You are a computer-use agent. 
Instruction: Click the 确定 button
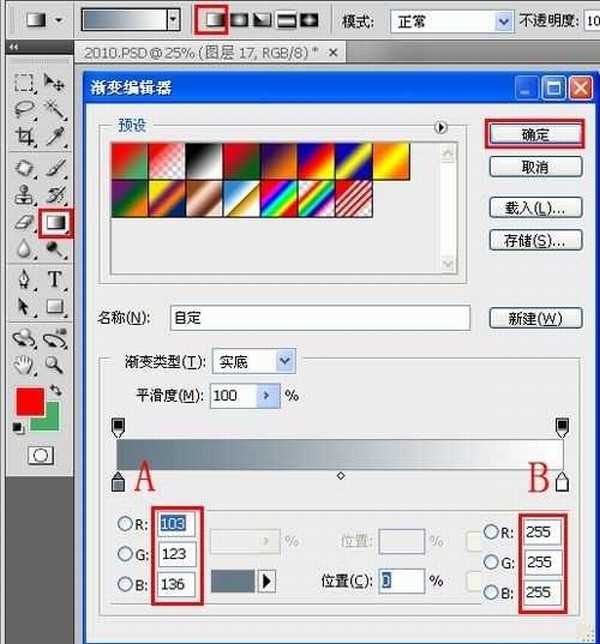[x=535, y=133]
